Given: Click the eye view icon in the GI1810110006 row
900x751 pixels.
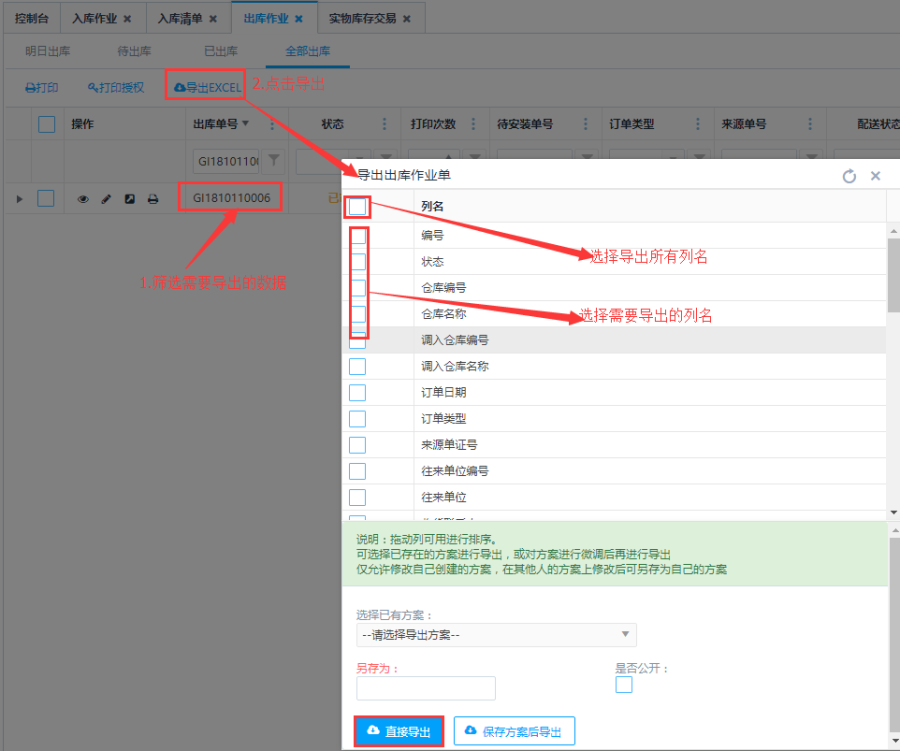Looking at the screenshot, I should point(84,199).
